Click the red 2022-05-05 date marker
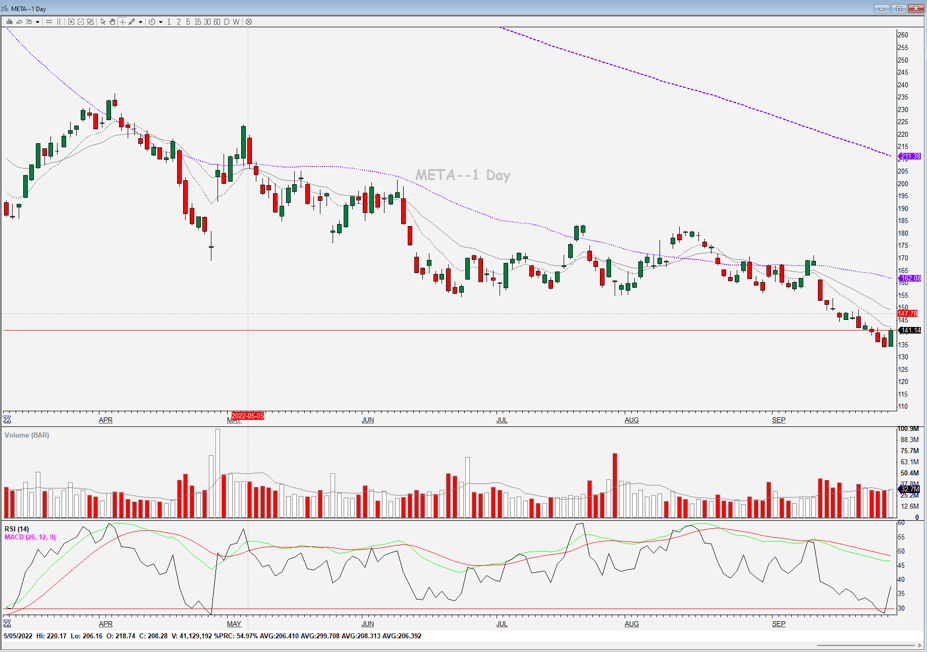 click(247, 415)
